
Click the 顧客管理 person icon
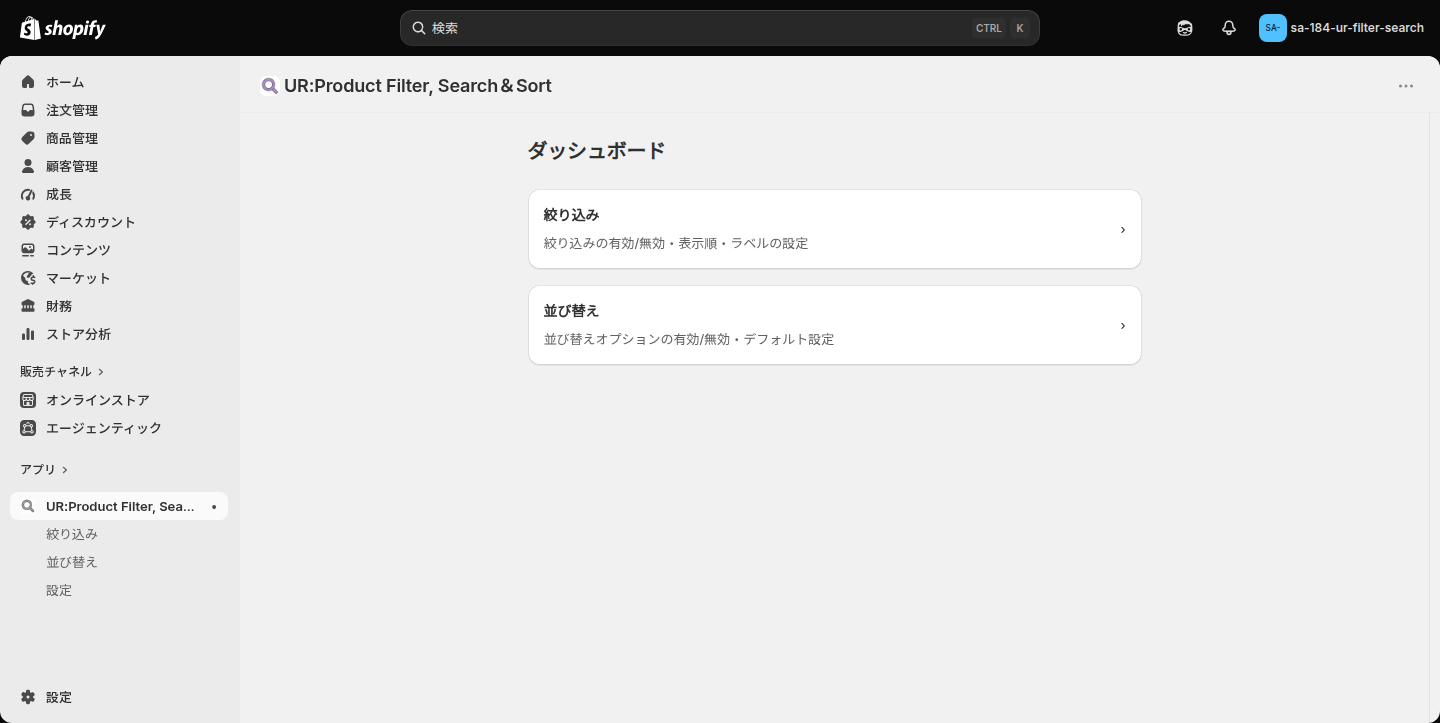tap(28, 166)
